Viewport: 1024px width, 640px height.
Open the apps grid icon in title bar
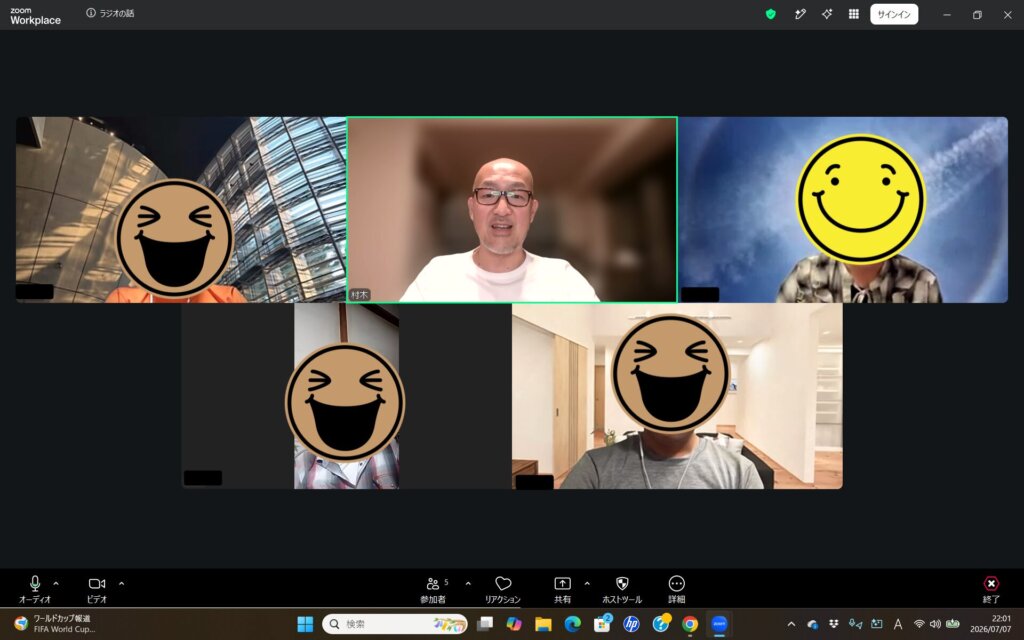[854, 14]
